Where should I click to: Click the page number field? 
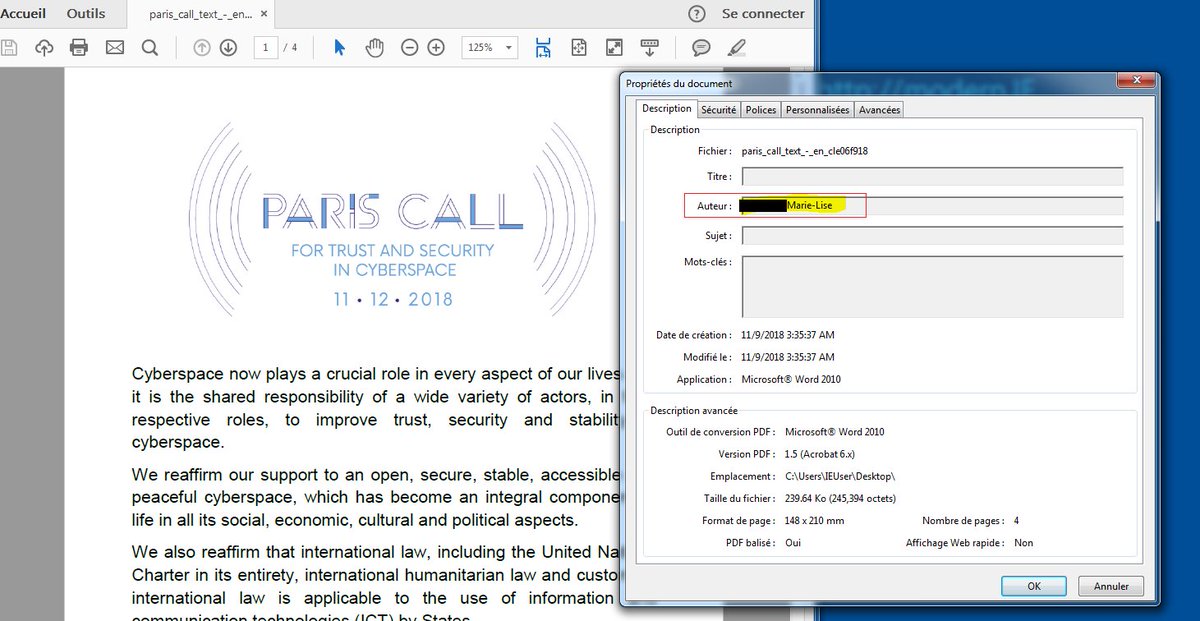(x=265, y=47)
